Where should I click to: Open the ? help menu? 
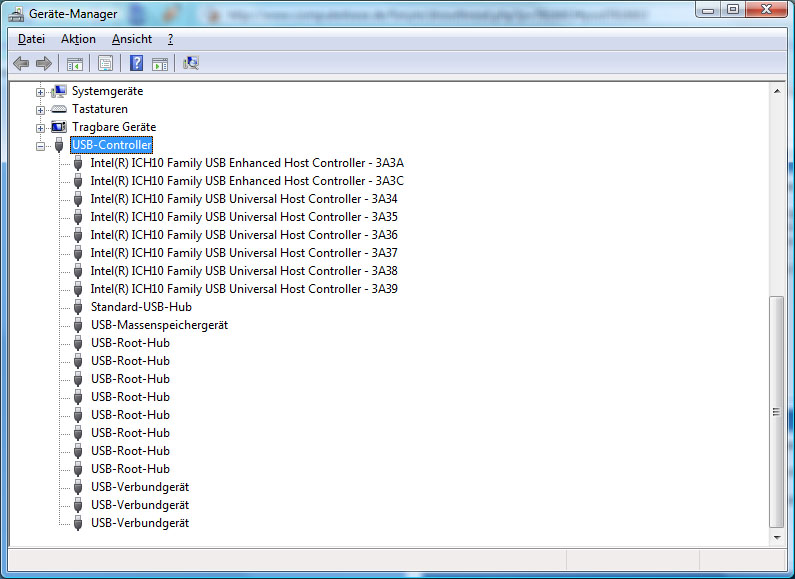[x=170, y=39]
